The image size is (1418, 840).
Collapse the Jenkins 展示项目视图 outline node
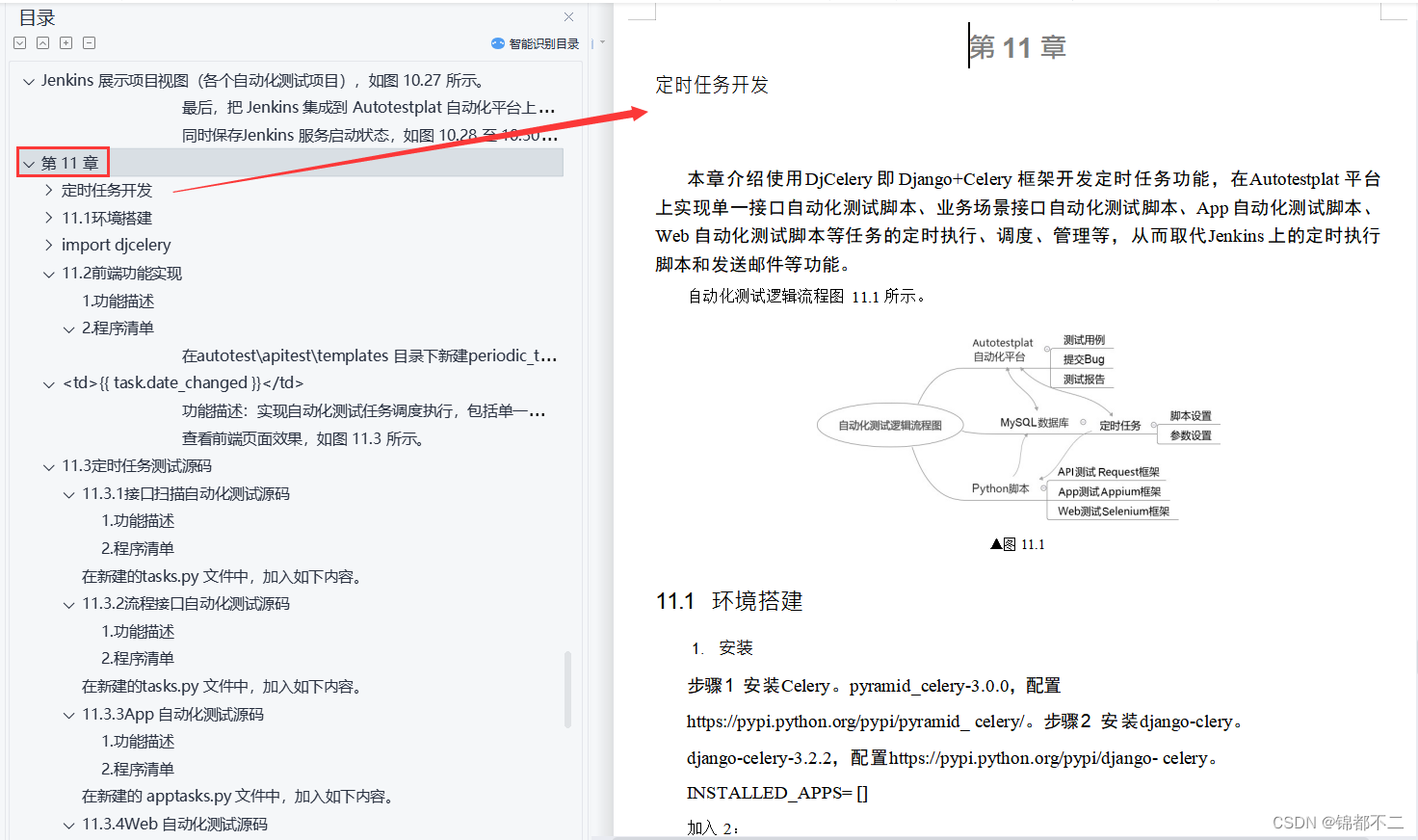pos(29,82)
